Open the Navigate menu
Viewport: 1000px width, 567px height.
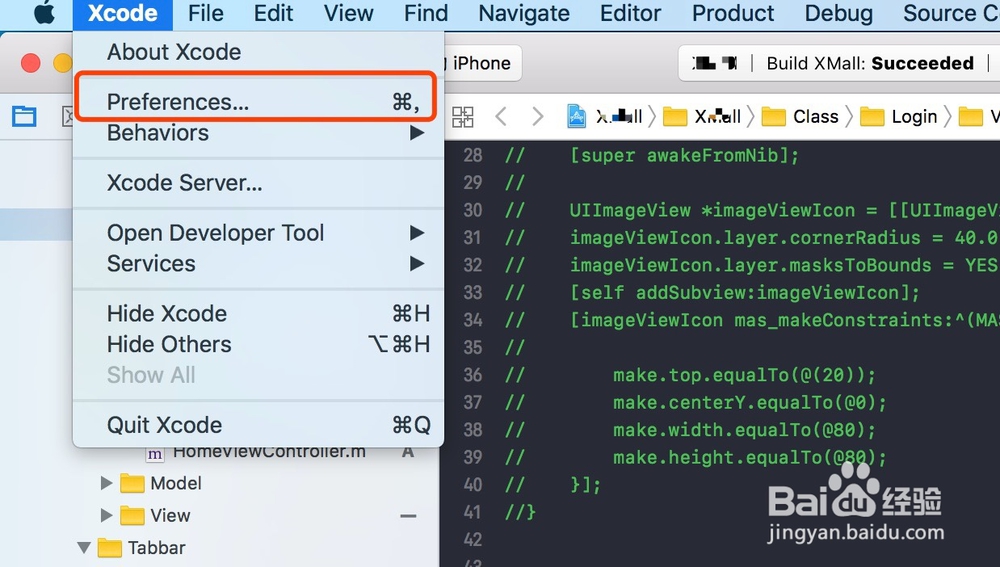tap(524, 13)
